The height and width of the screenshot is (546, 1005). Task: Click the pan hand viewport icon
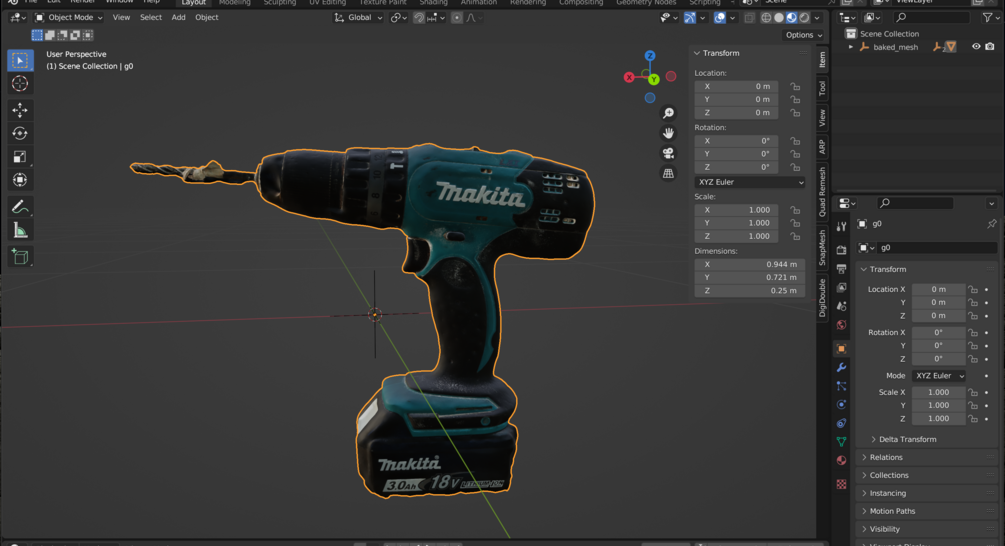(669, 133)
